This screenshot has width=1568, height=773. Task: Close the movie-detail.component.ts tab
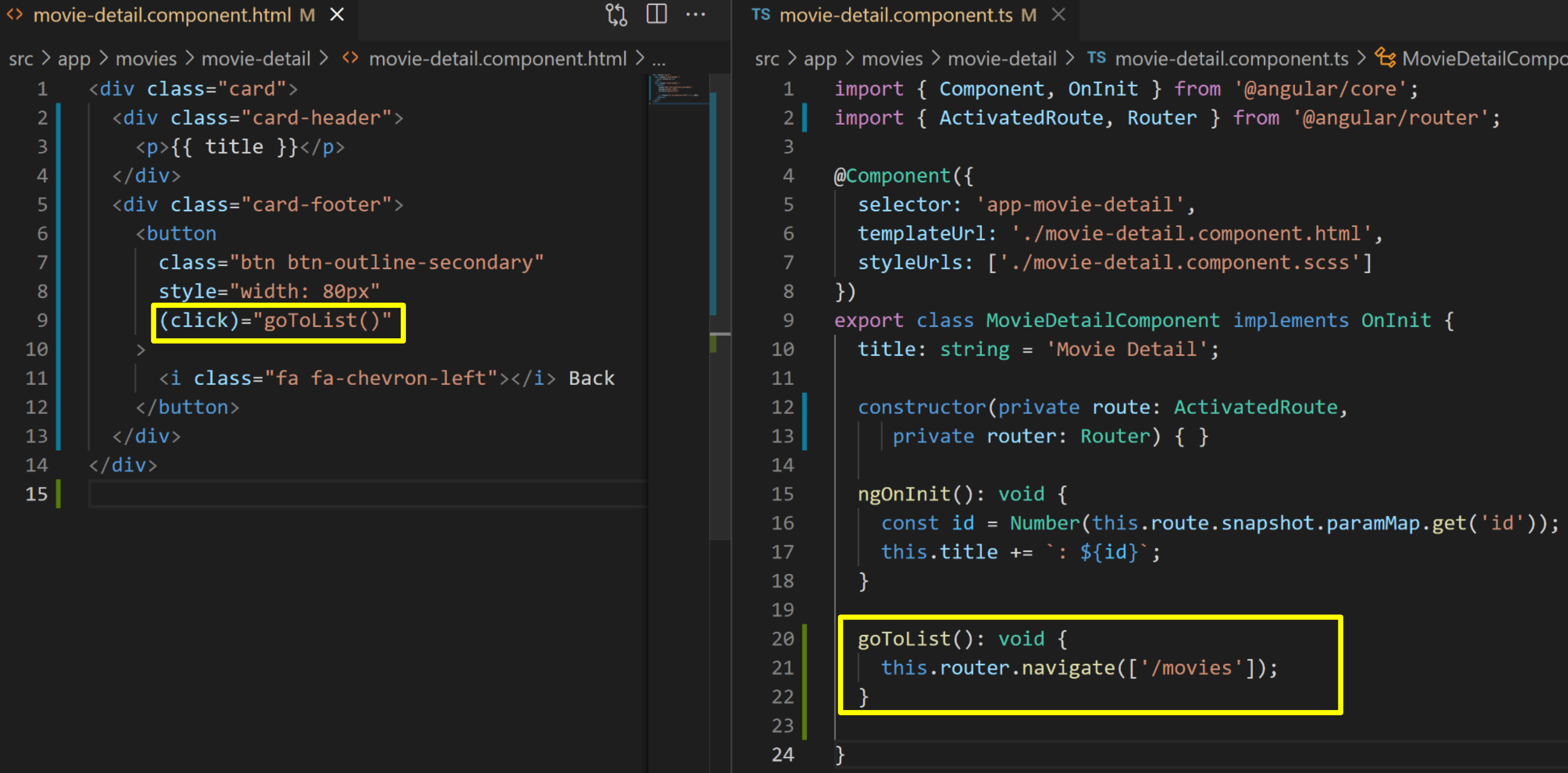pyautogui.click(x=1059, y=15)
